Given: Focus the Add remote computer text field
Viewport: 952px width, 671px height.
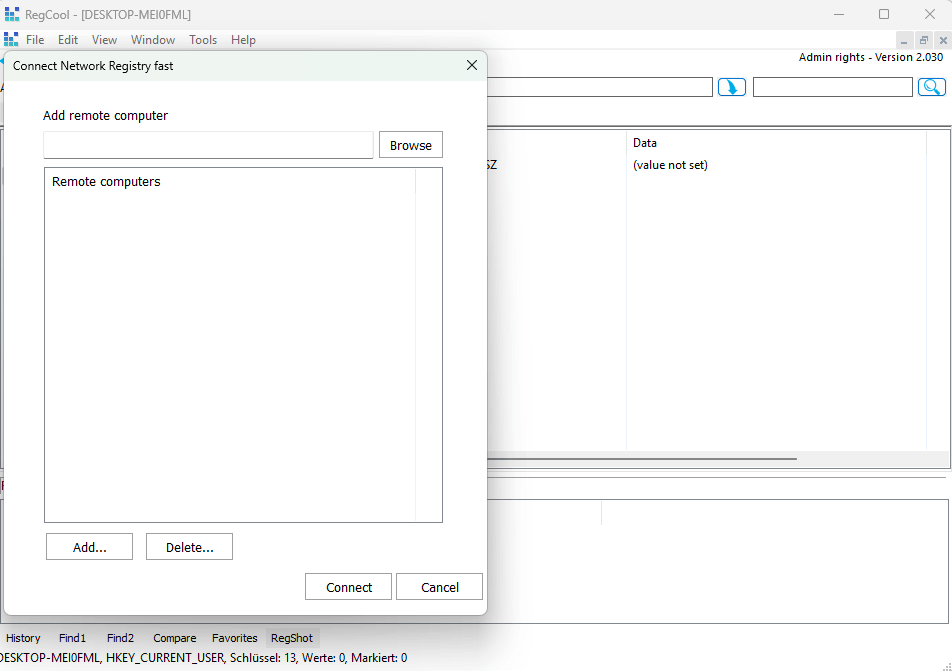Looking at the screenshot, I should pyautogui.click(x=208, y=145).
